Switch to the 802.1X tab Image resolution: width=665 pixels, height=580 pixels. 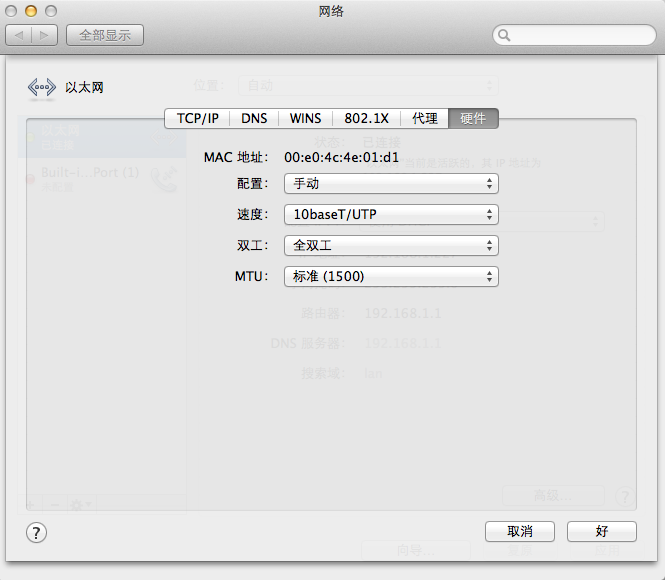click(x=366, y=118)
